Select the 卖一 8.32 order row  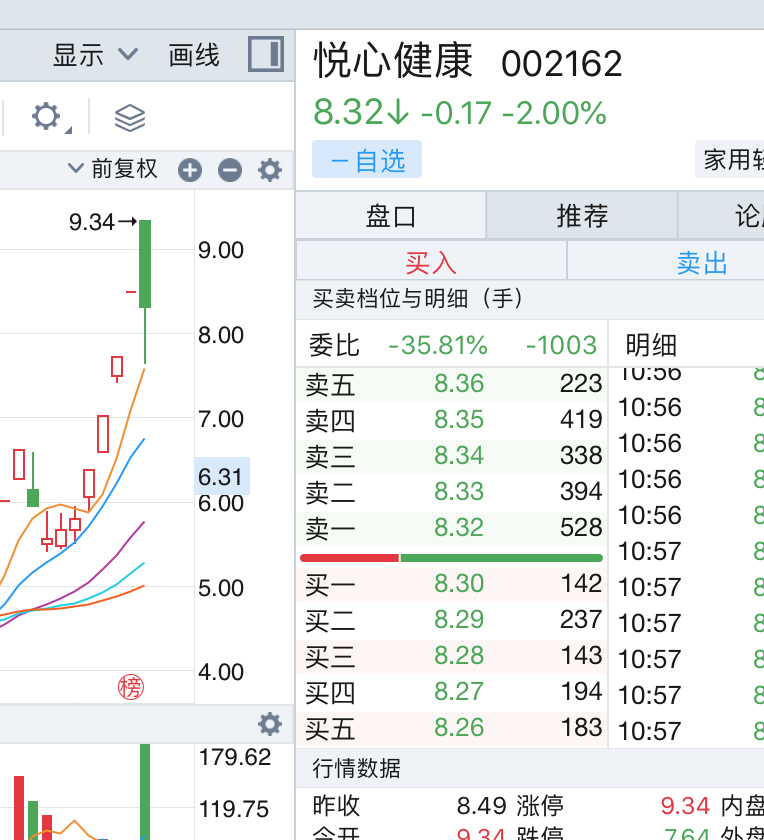(453, 528)
